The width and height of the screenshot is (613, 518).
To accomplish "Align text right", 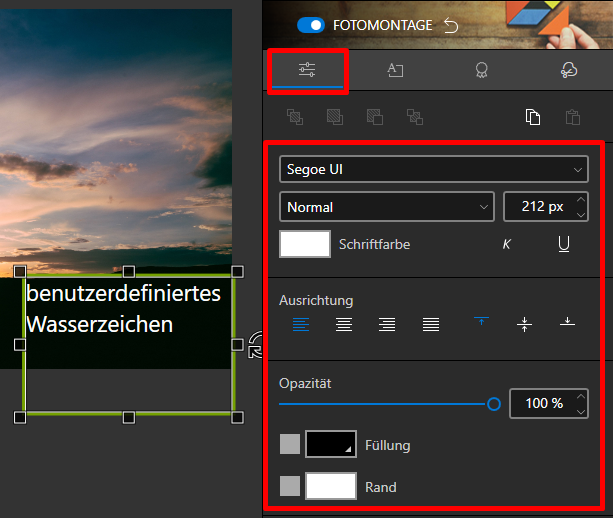I will 387,324.
